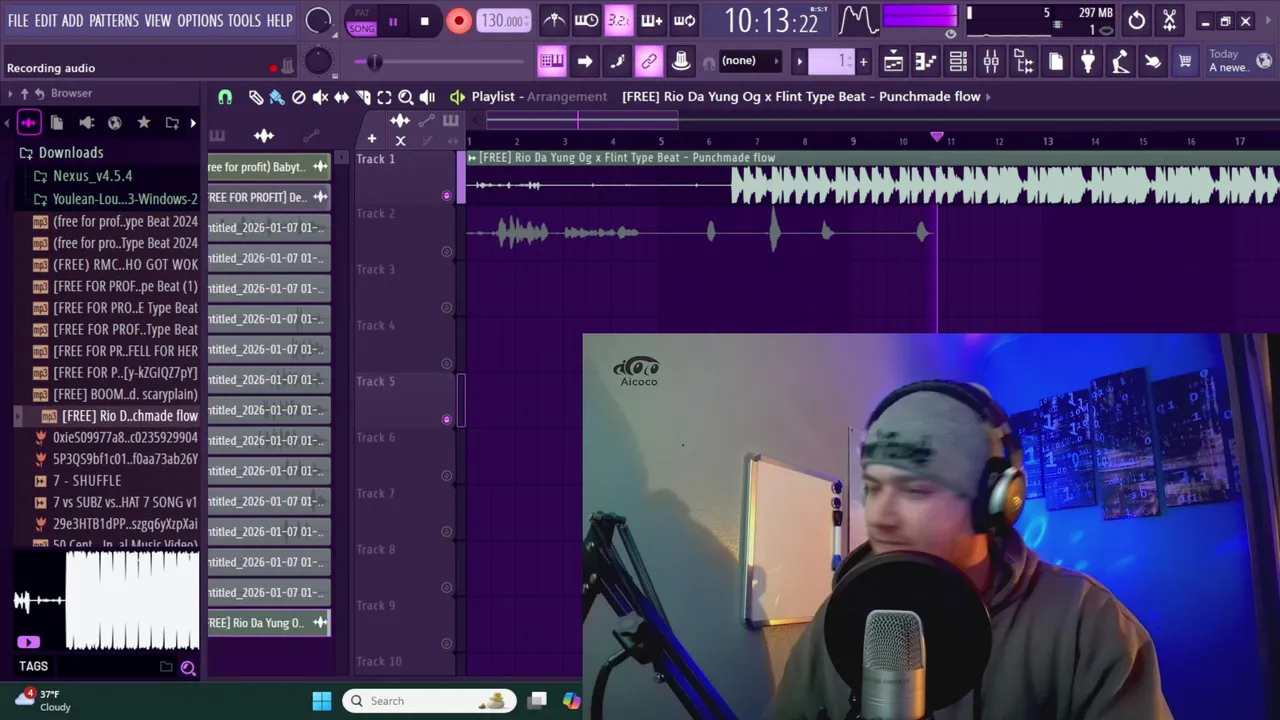
Task: Click the master pitch knob
Action: 318,61
